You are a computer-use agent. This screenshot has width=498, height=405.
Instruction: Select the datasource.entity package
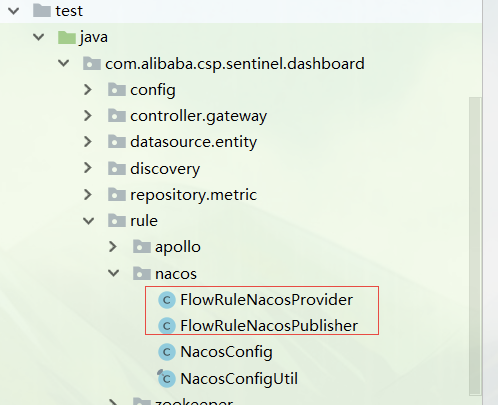pos(194,142)
